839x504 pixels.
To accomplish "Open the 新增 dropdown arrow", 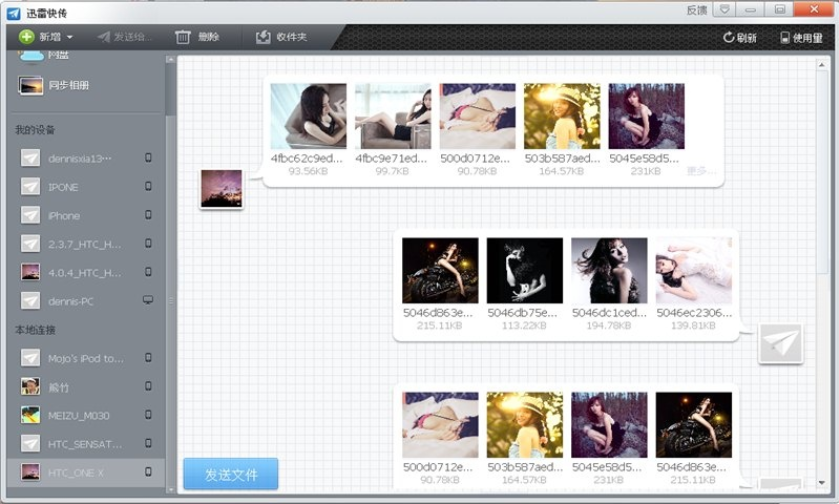I will pos(70,37).
